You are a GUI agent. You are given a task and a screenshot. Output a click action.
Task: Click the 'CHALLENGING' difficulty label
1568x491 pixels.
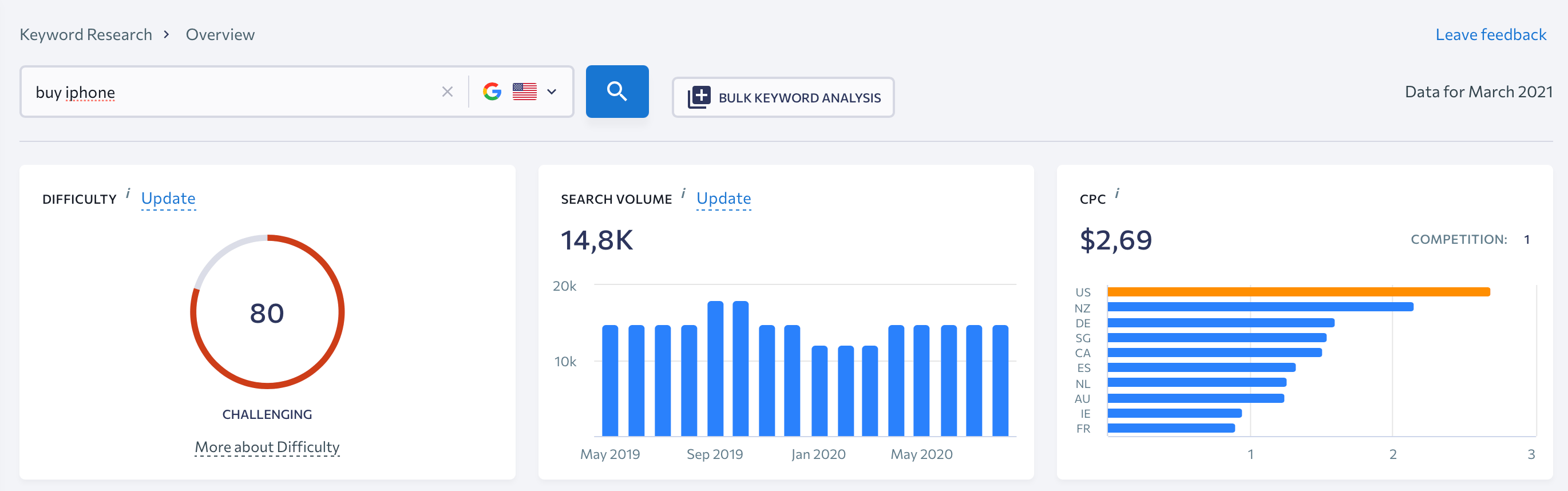click(267, 414)
